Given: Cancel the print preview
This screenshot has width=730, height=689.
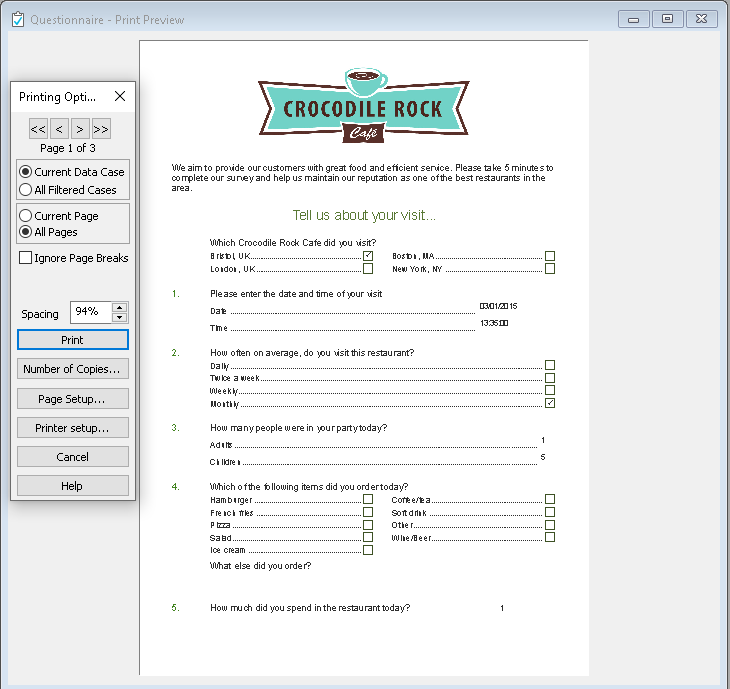Looking at the screenshot, I should [73, 457].
